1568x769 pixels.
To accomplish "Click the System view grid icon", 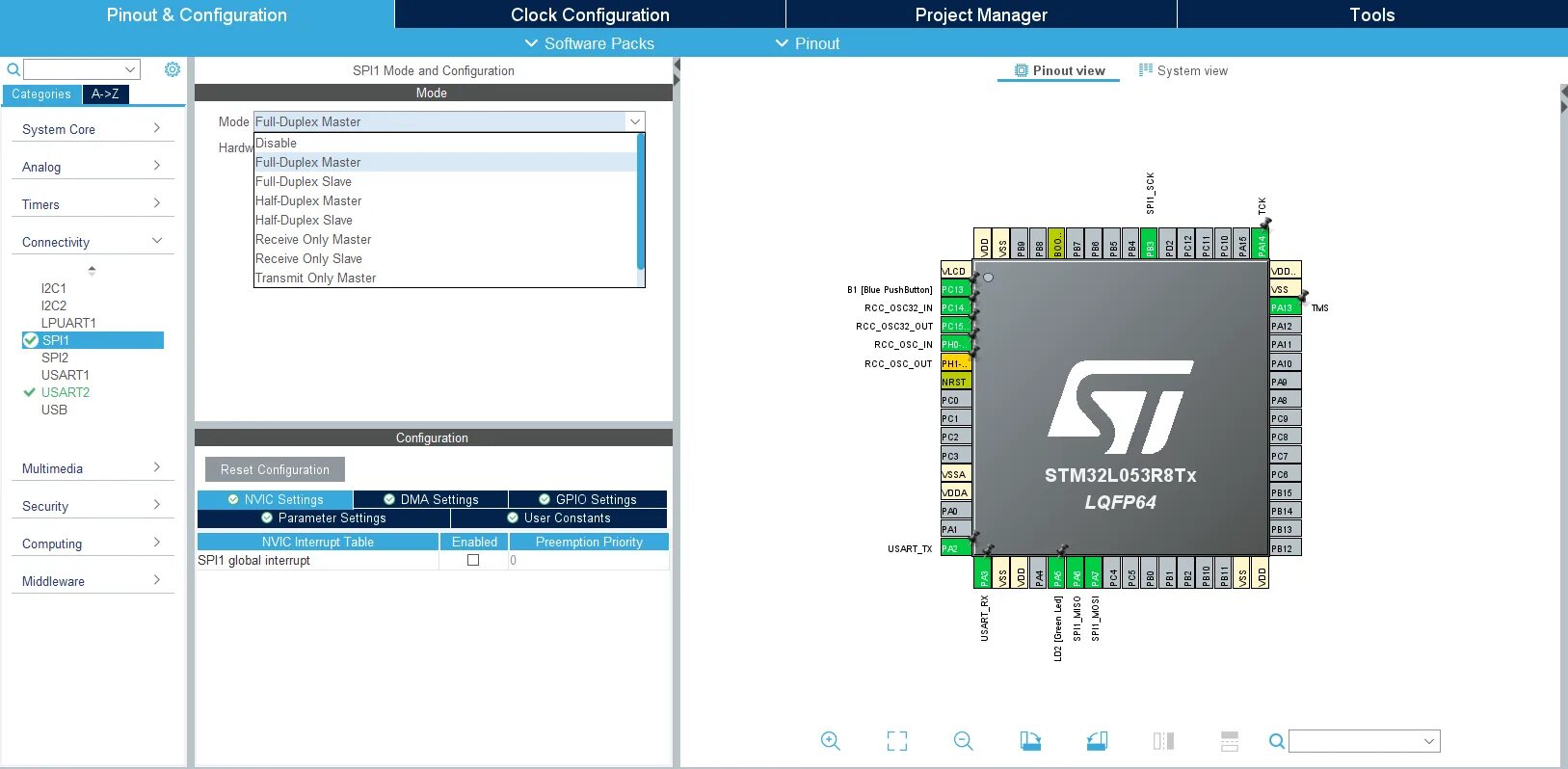I will click(x=1146, y=70).
